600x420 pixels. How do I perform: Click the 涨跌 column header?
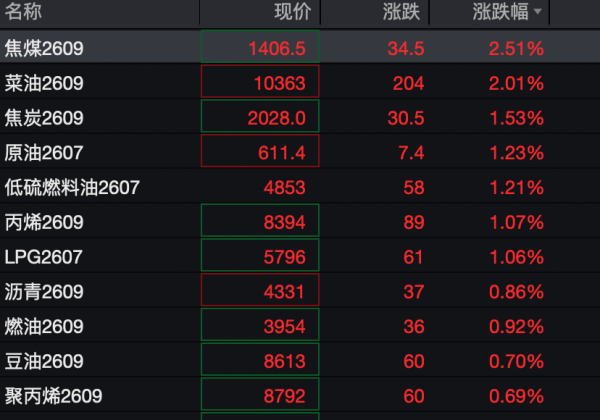coord(401,11)
